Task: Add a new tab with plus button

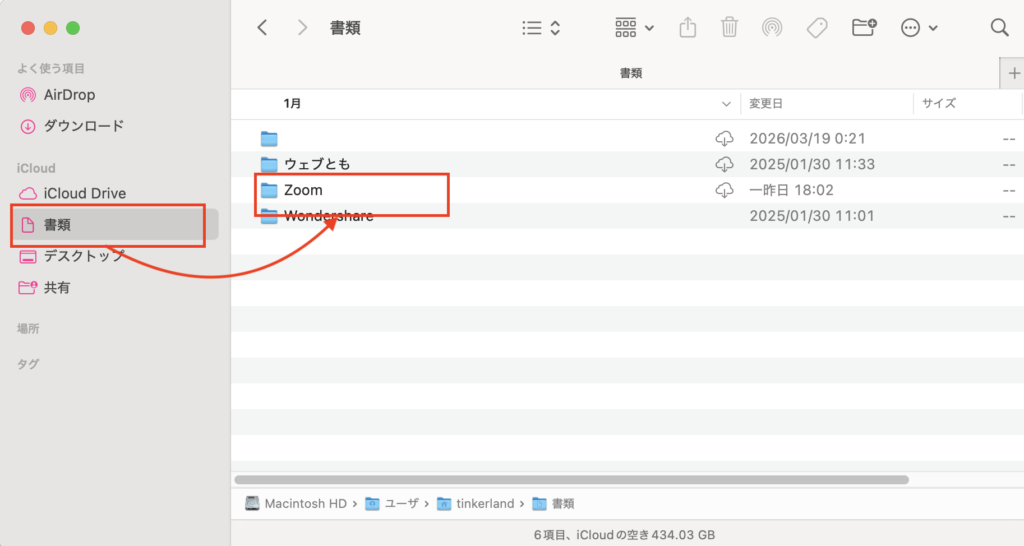Action: tap(1012, 73)
